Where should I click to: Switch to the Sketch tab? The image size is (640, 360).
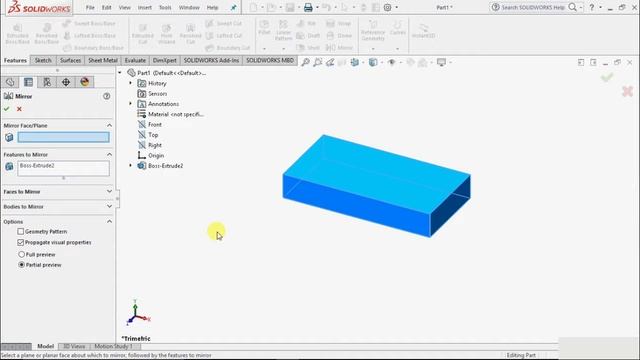point(43,60)
